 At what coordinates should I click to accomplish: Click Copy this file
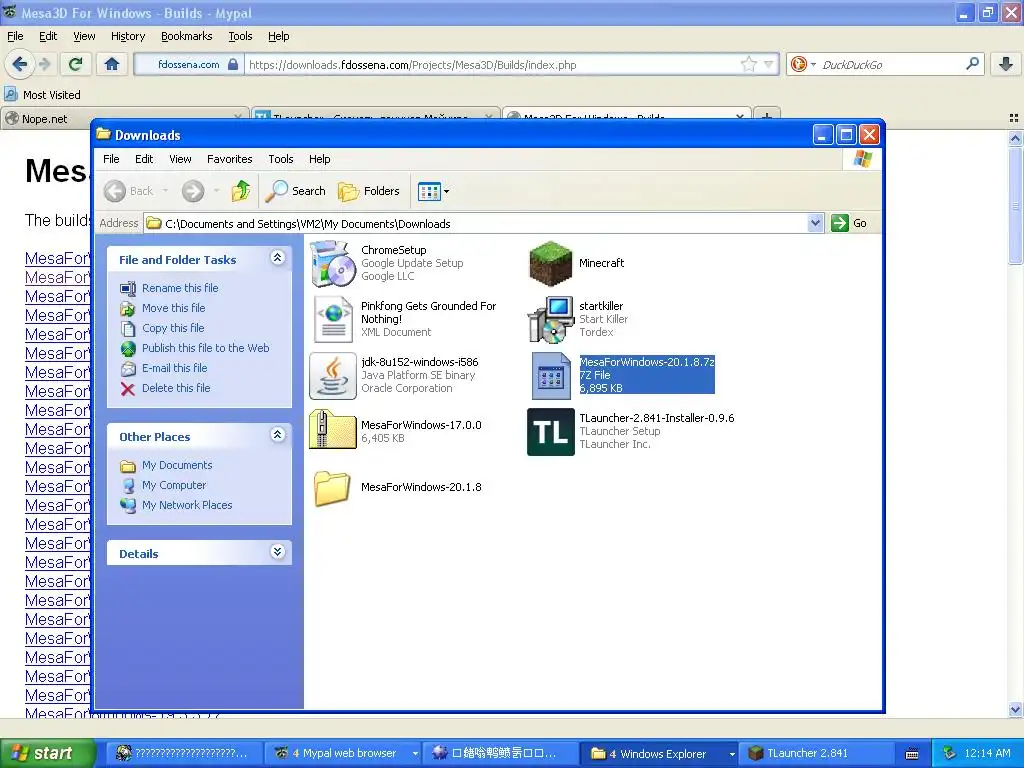click(173, 328)
